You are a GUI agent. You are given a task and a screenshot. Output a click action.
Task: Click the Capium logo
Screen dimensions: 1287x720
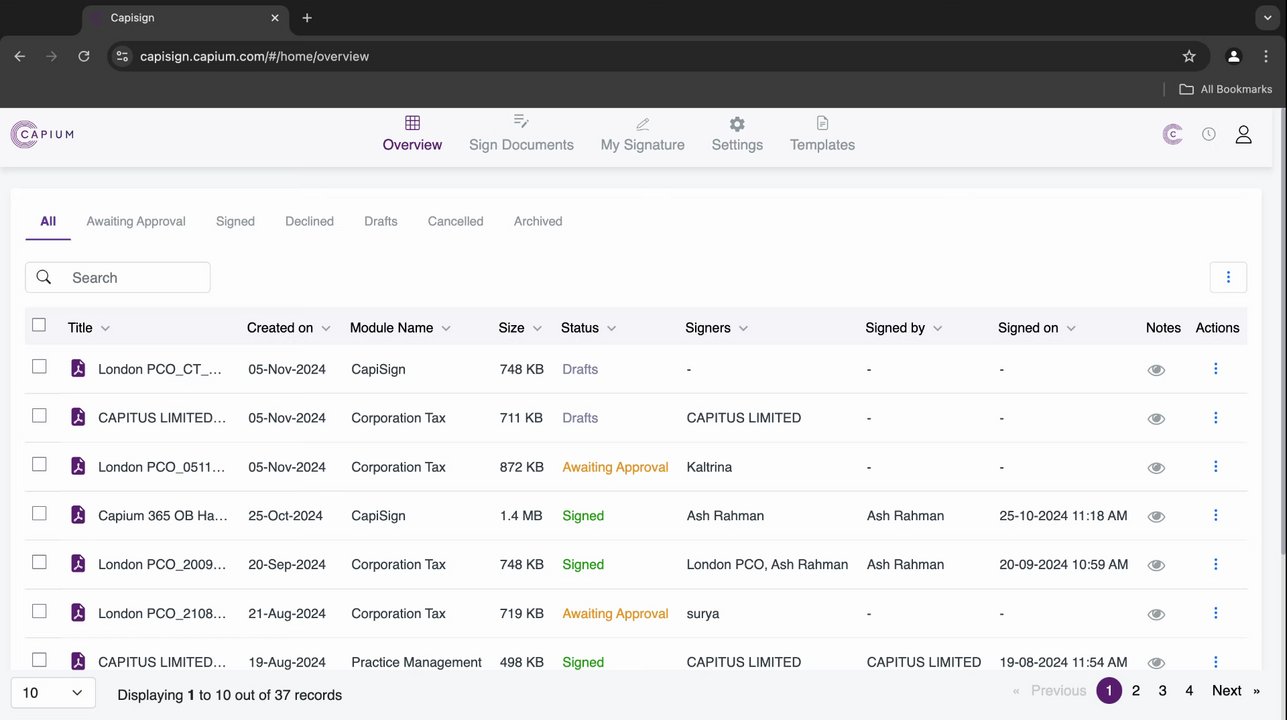pyautogui.click(x=42, y=134)
